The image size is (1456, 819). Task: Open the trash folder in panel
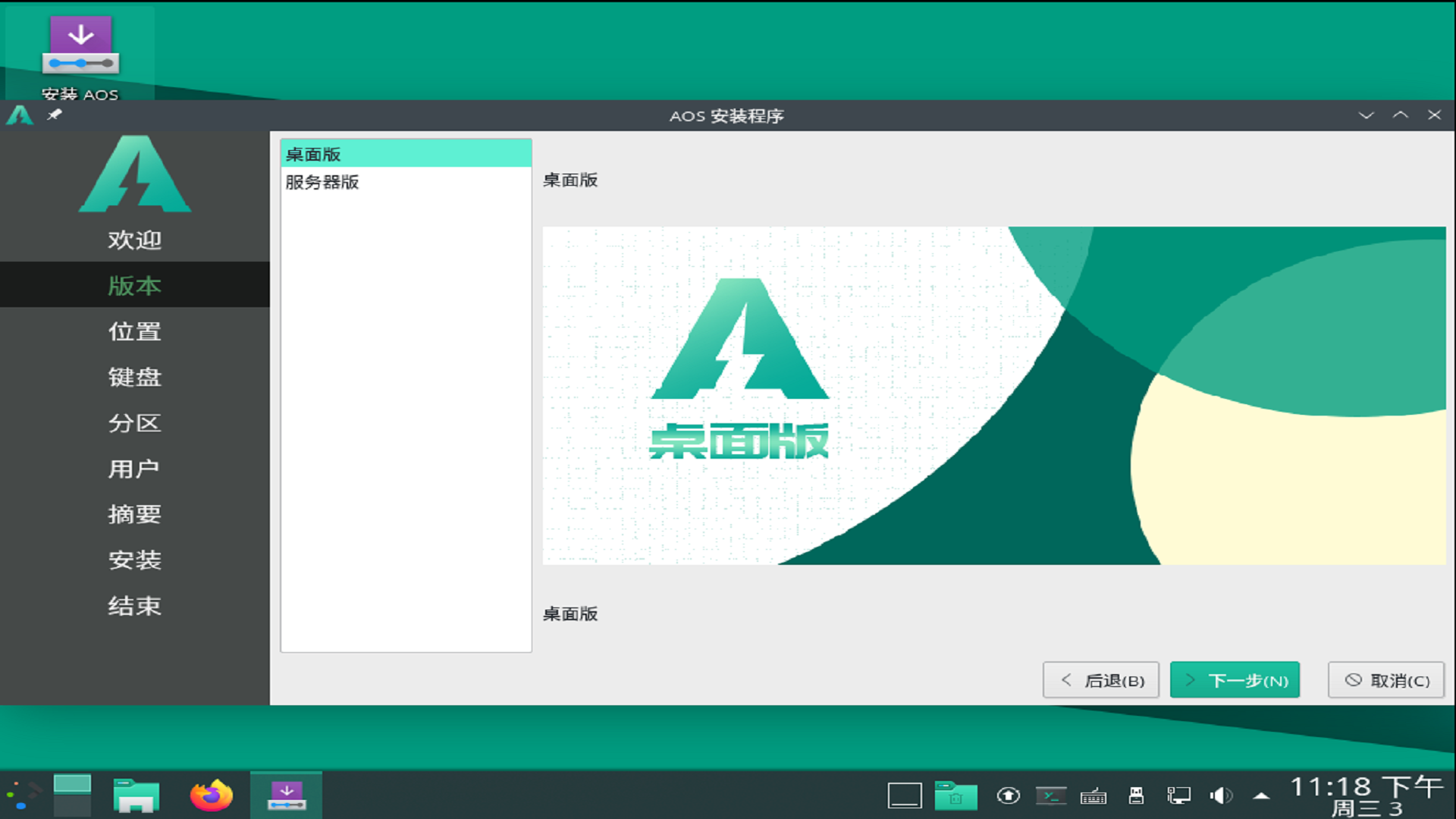[x=955, y=795]
